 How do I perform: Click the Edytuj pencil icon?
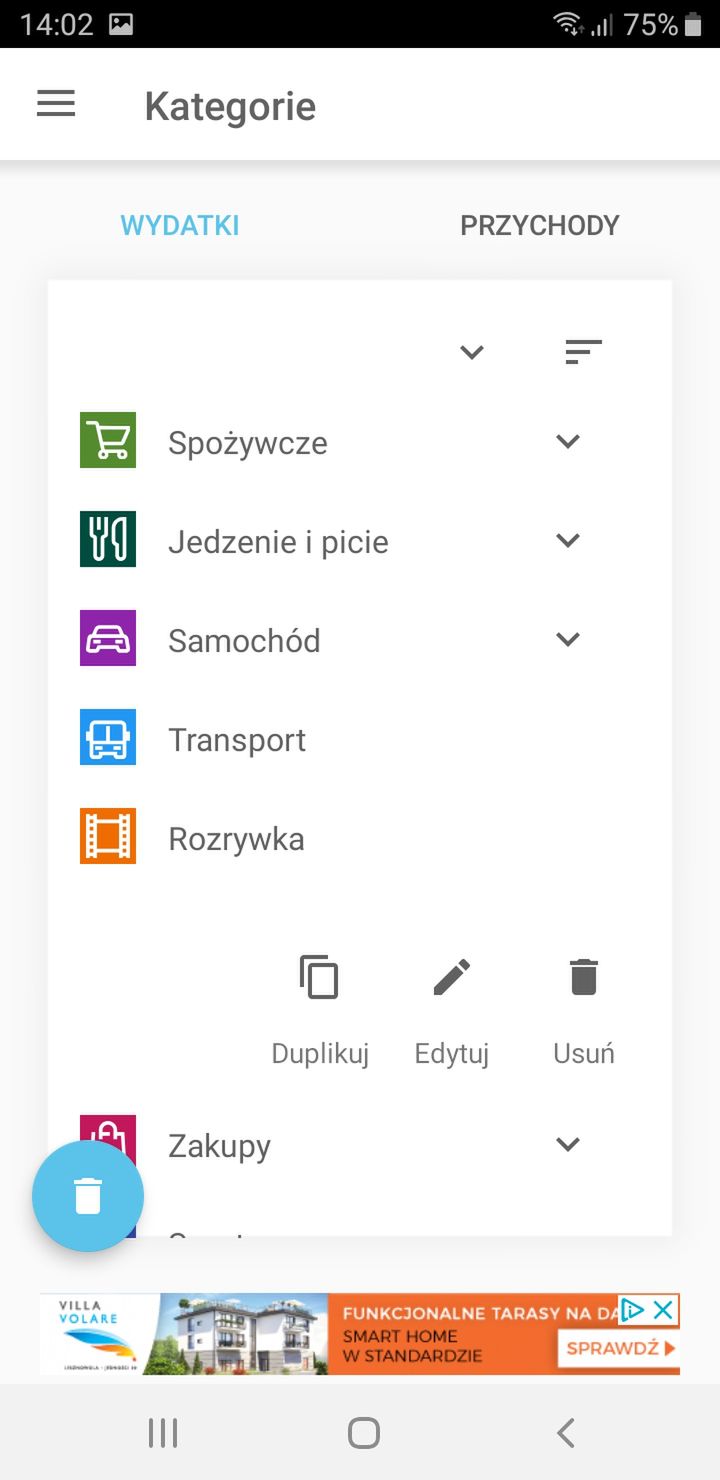click(452, 977)
